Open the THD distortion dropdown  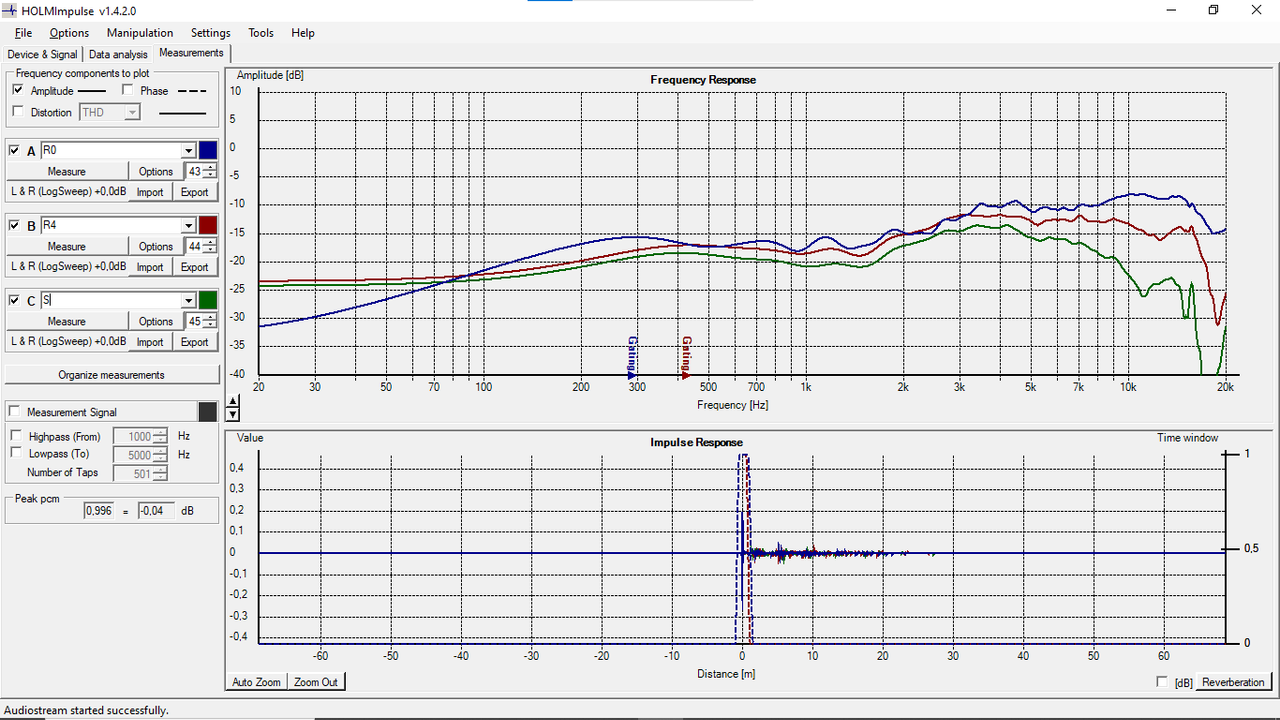(x=131, y=113)
